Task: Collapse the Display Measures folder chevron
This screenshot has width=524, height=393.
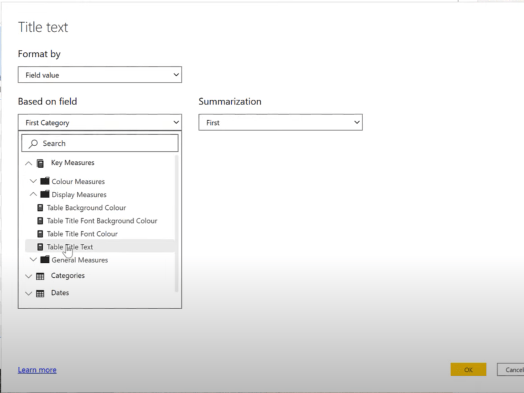Action: point(33,194)
